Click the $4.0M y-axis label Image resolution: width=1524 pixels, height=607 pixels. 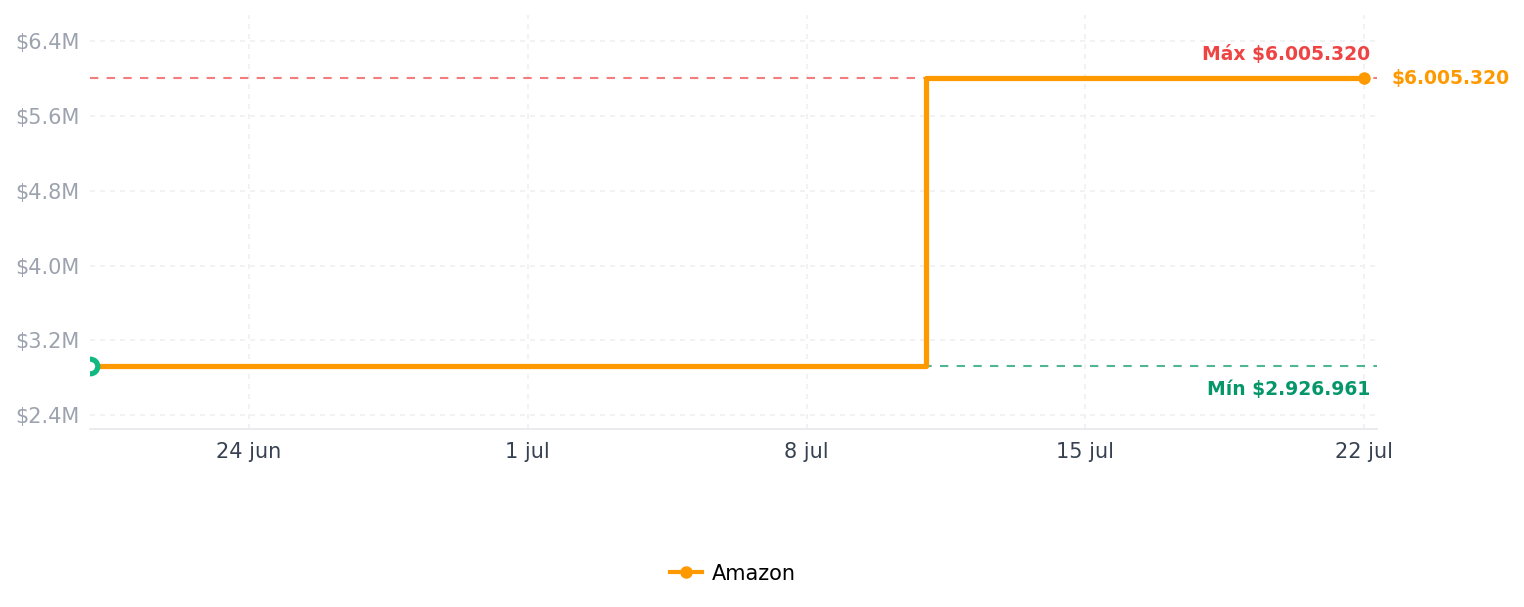[x=47, y=266]
